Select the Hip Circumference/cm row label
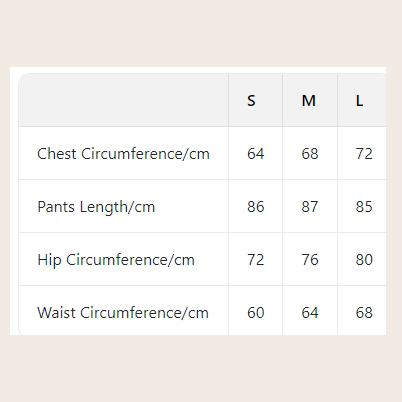The height and width of the screenshot is (402, 402). 116,260
